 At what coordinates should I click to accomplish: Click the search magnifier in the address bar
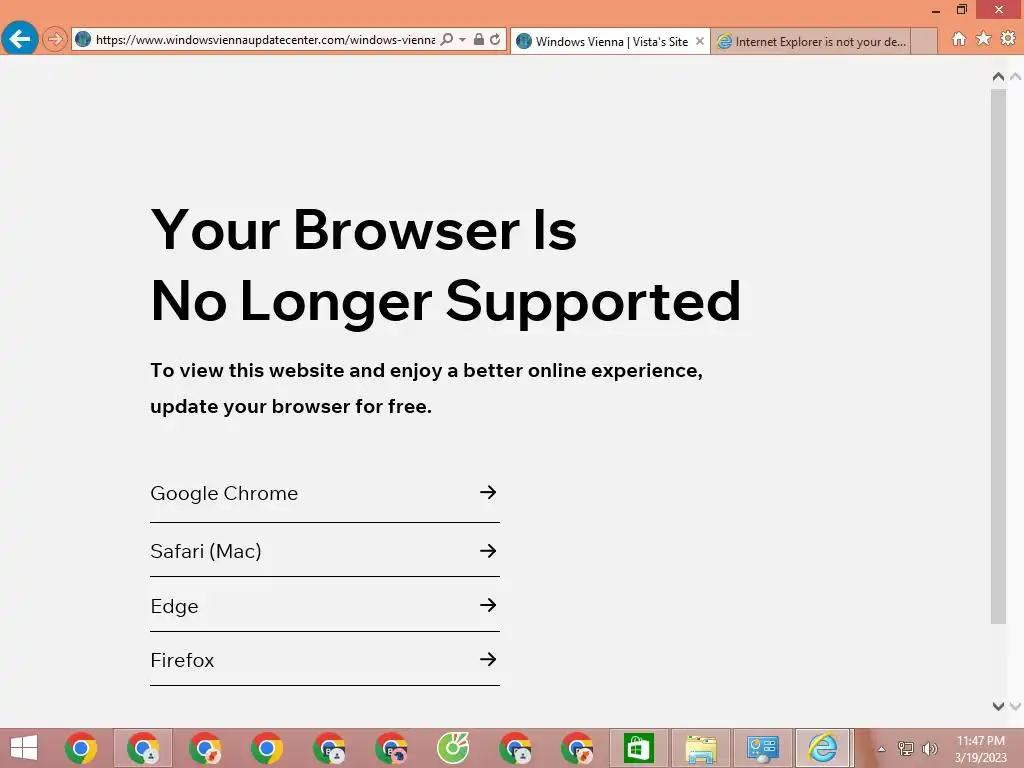(x=447, y=39)
